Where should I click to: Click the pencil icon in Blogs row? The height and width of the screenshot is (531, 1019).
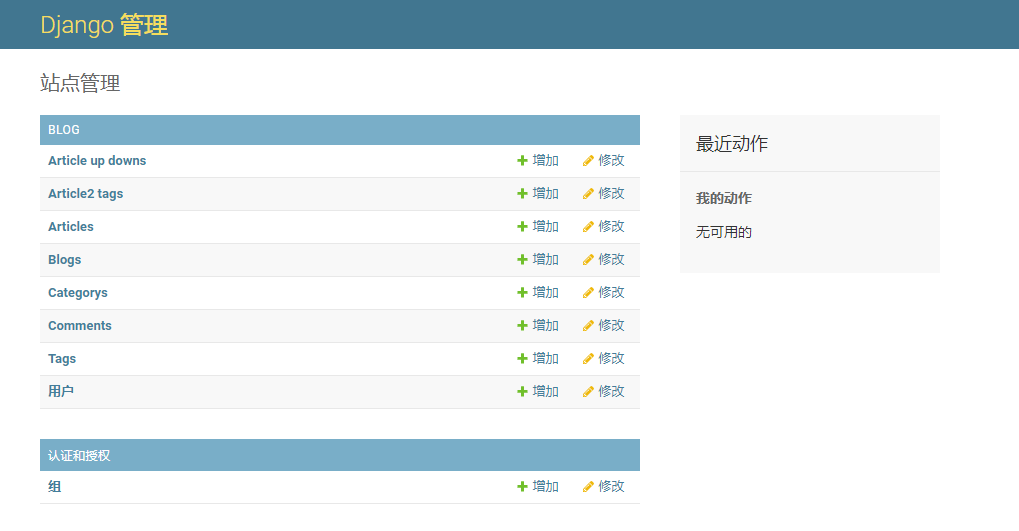[x=588, y=259]
